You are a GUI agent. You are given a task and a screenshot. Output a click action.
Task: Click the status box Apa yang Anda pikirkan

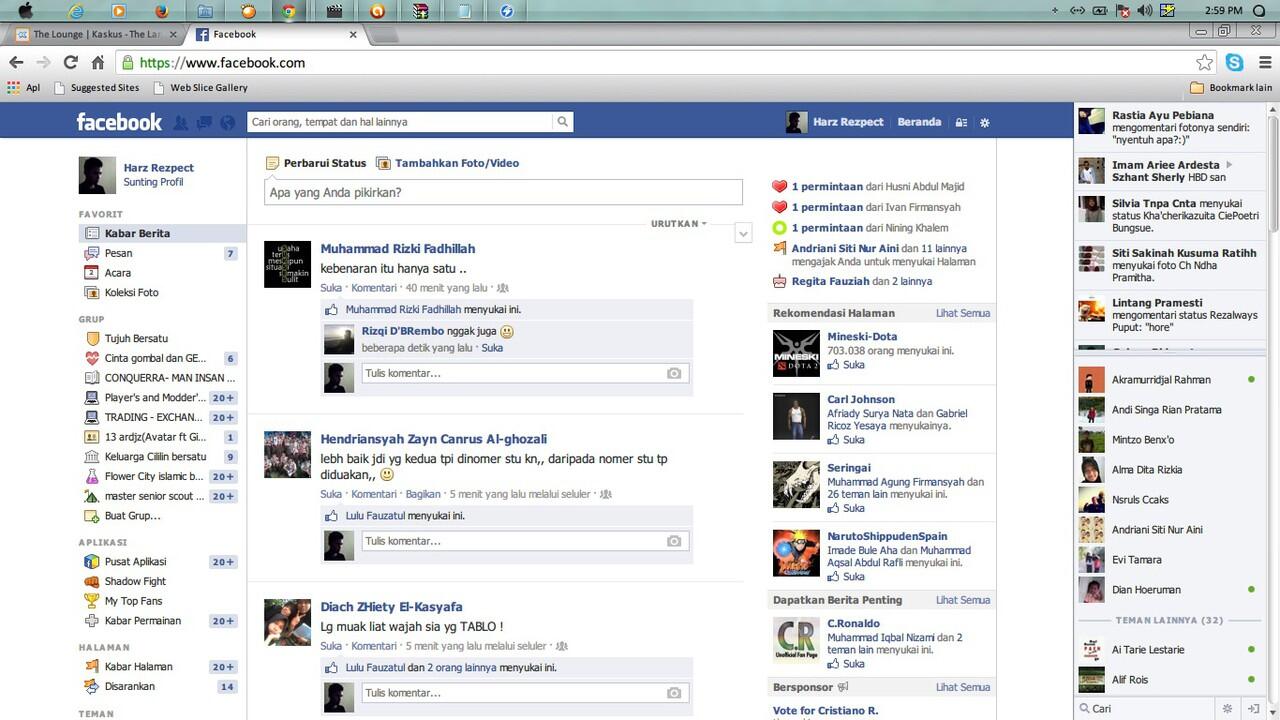point(503,192)
